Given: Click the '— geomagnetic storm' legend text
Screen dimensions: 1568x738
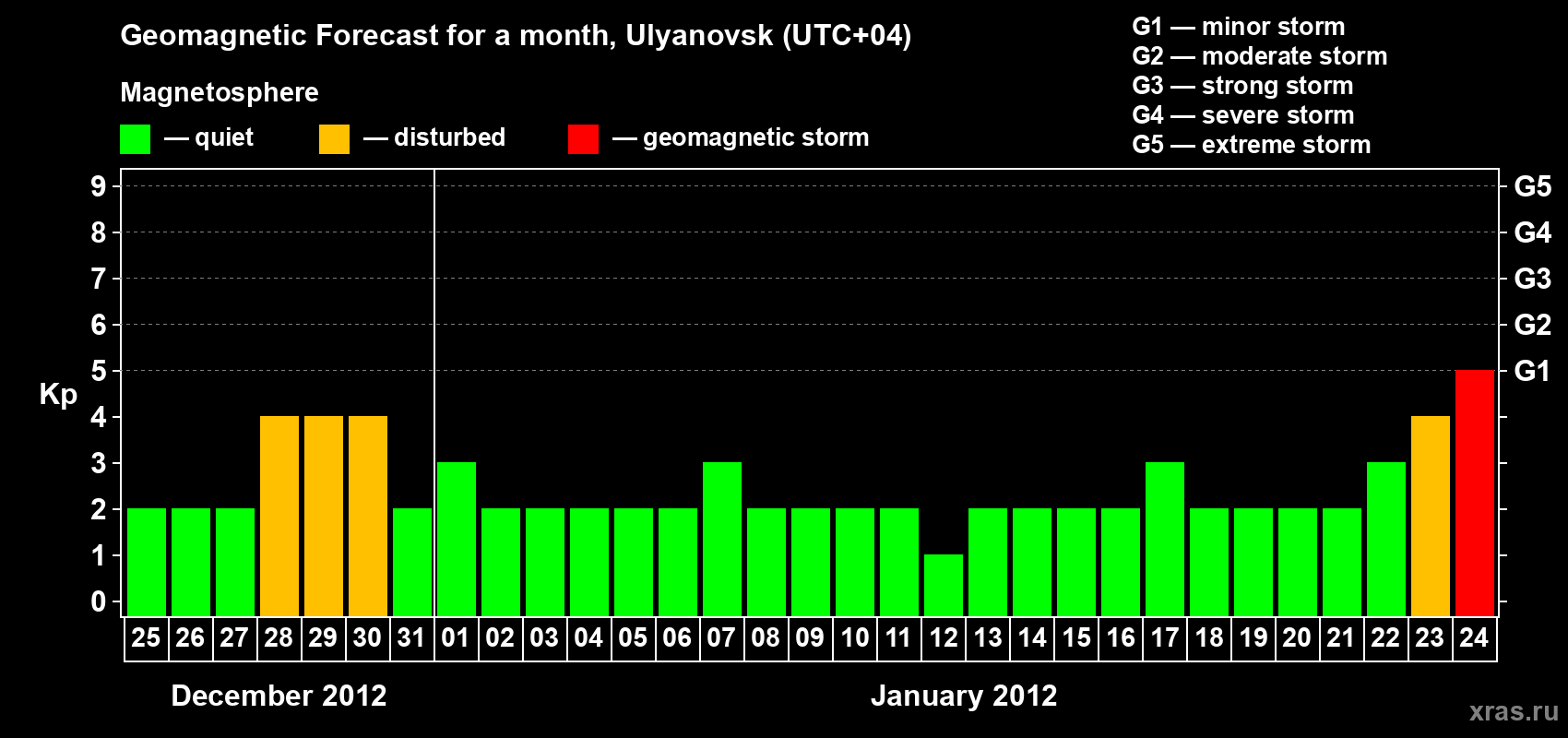Looking at the screenshot, I should click(x=741, y=138).
